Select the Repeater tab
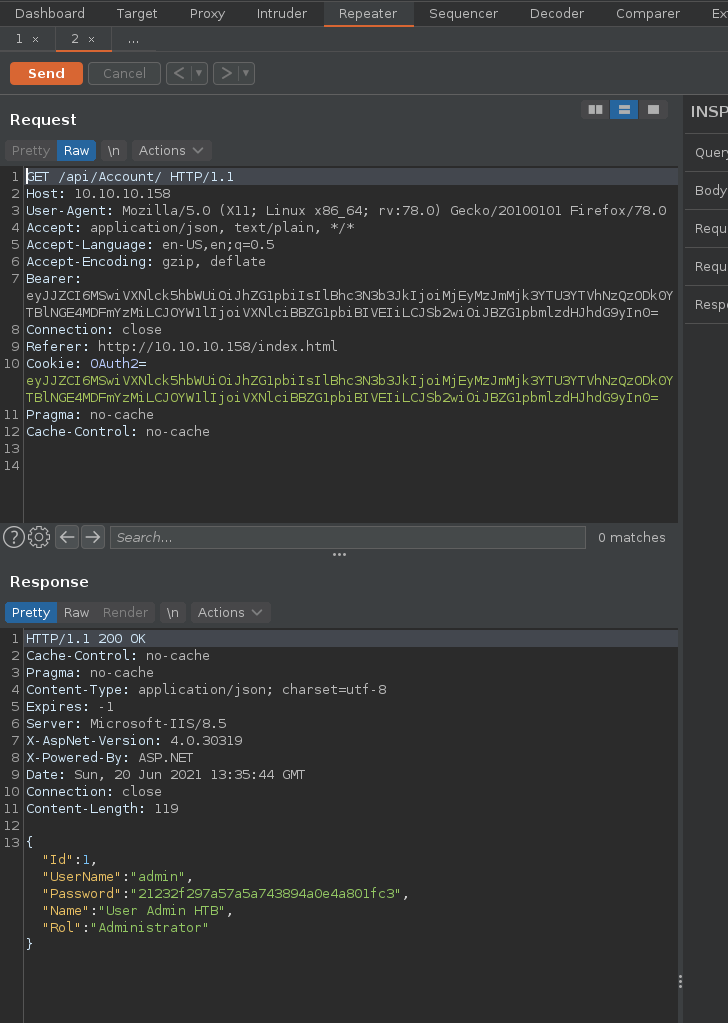Viewport: 728px width, 1023px height. click(x=368, y=13)
